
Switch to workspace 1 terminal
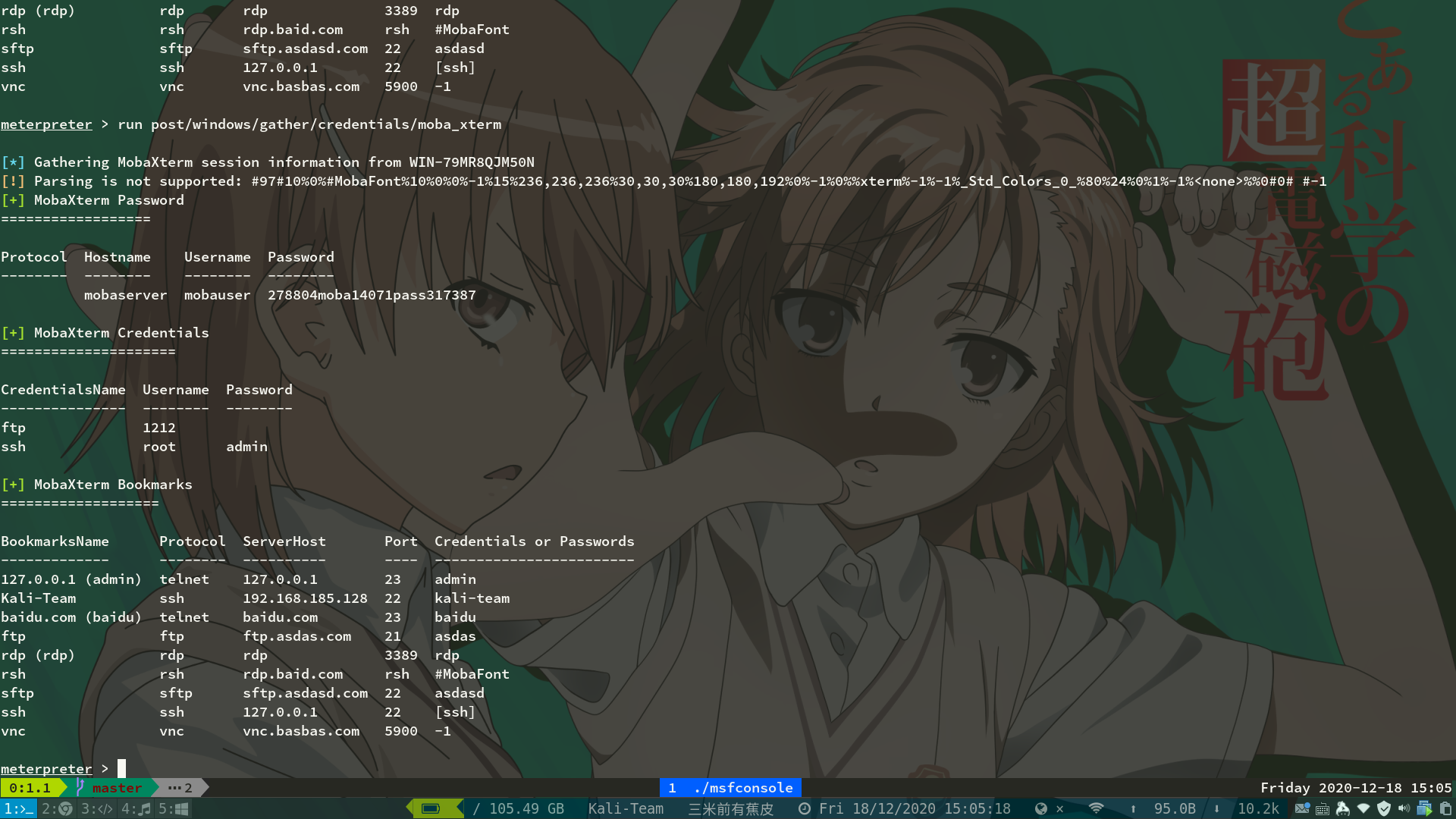coord(18,809)
